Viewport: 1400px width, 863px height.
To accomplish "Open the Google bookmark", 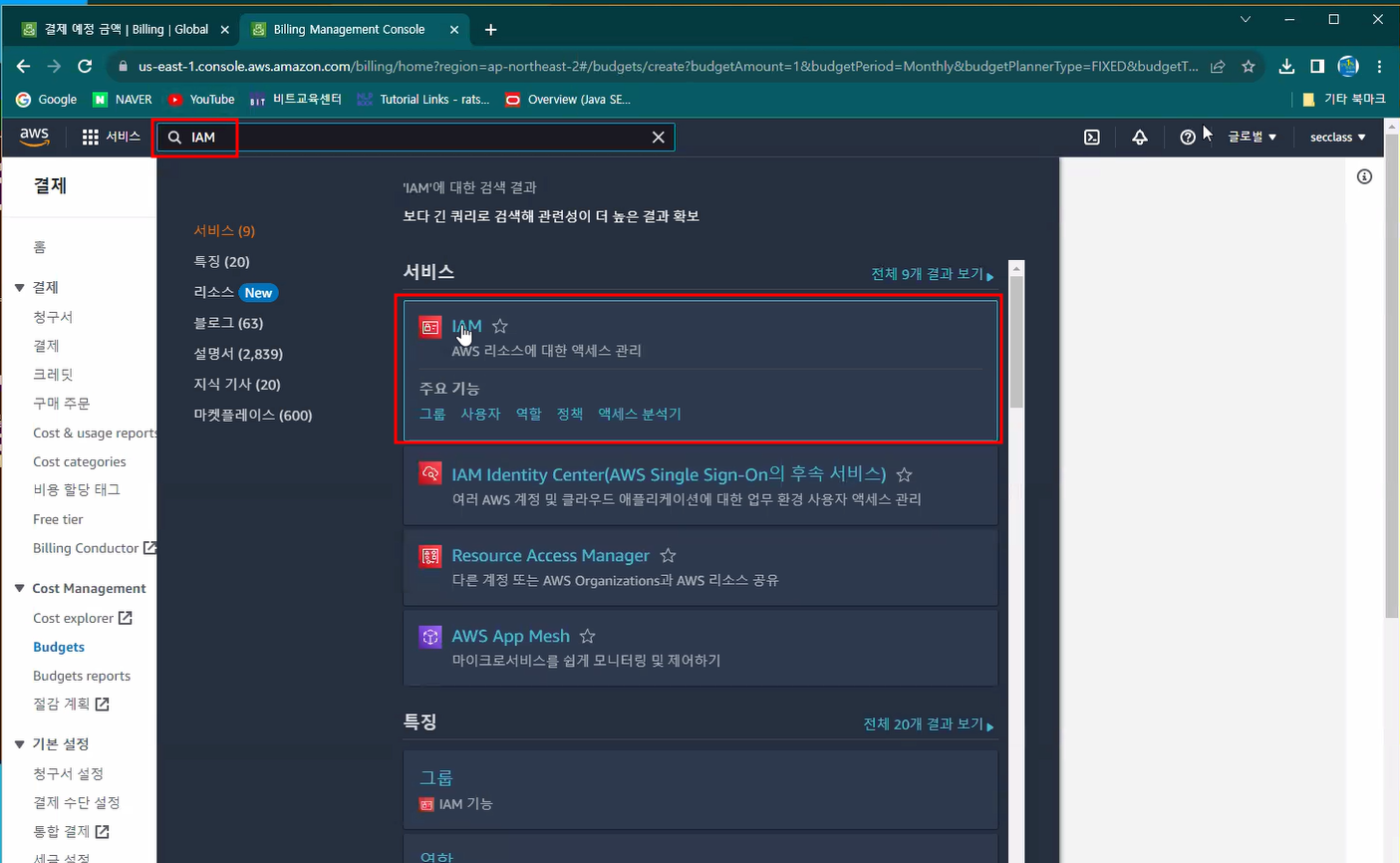I will coord(47,100).
